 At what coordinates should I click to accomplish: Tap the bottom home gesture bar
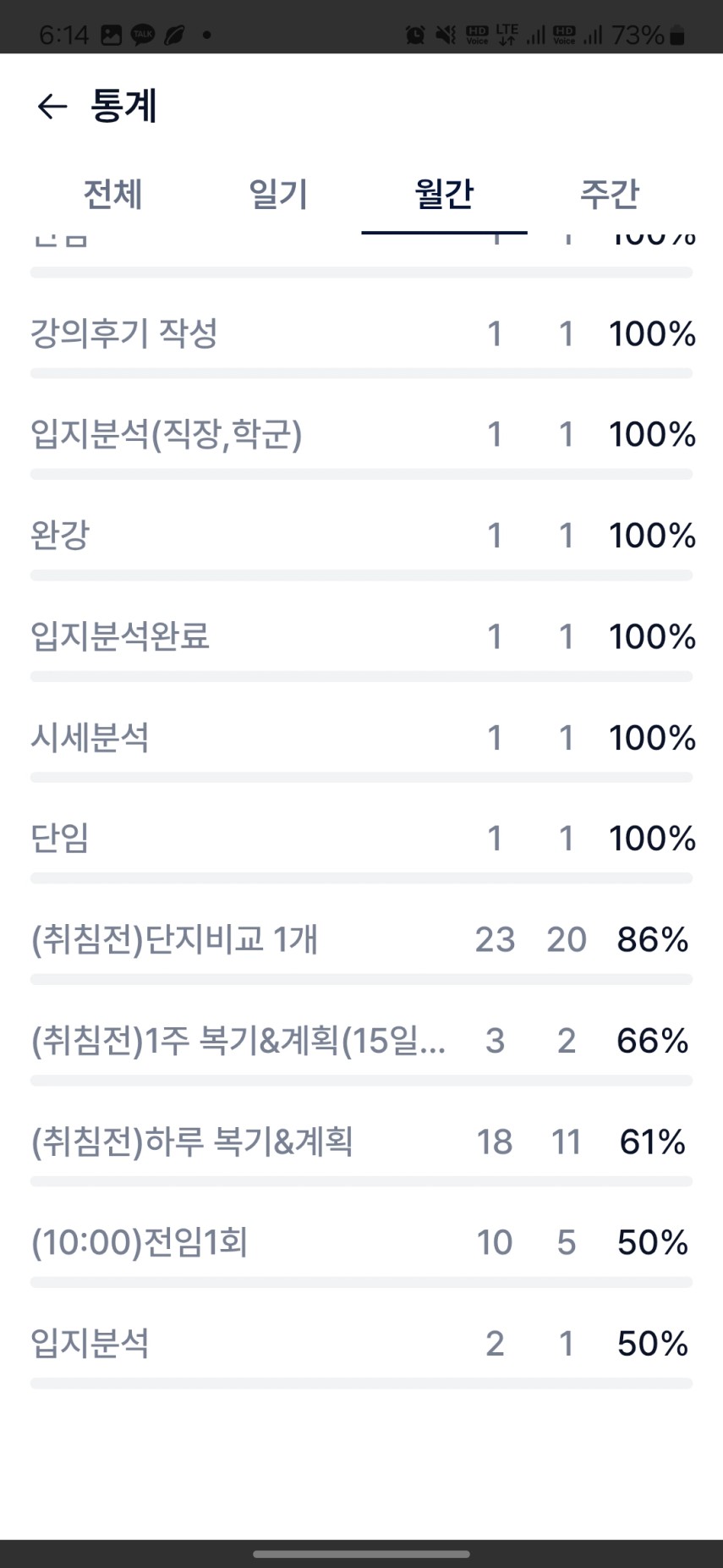(361, 1554)
